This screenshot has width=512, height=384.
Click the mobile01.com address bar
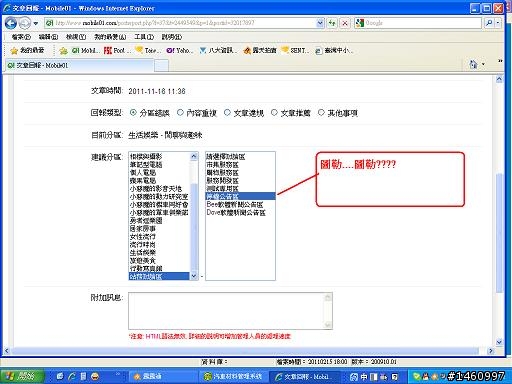point(180,23)
